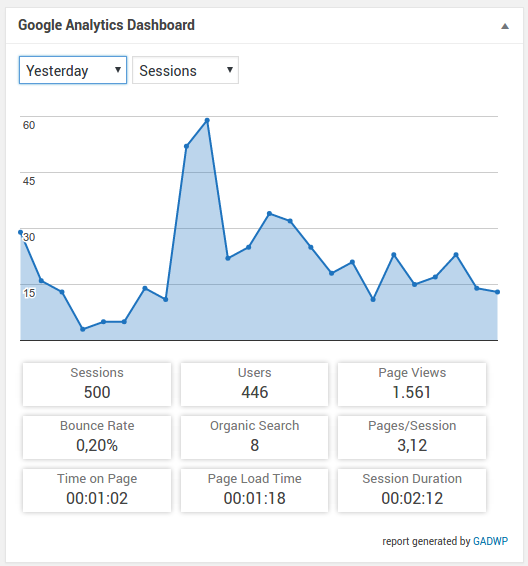Image resolution: width=528 pixels, height=566 pixels.
Task: Open the GADWP link
Action: pyautogui.click(x=490, y=541)
